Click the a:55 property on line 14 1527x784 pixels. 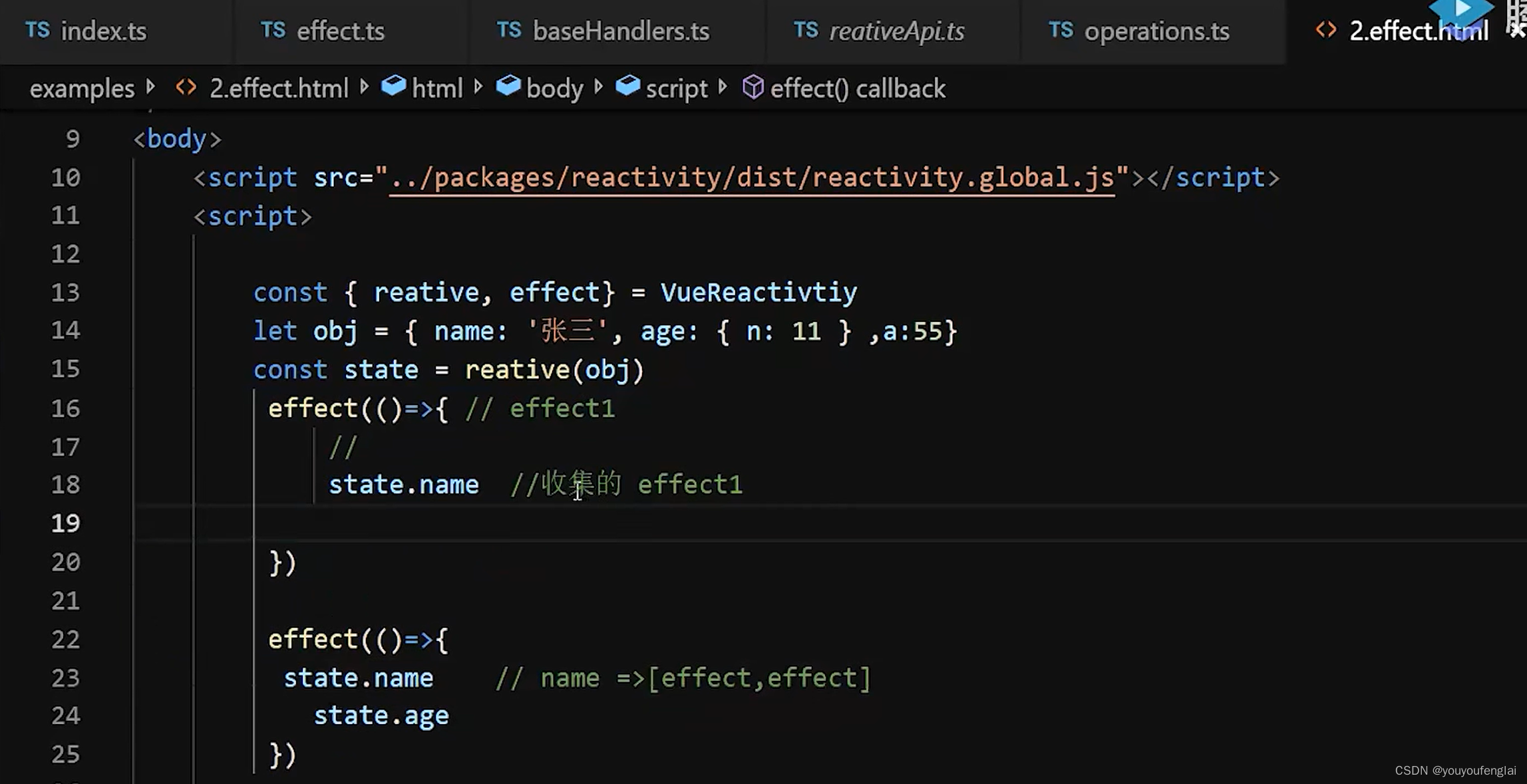pyautogui.click(x=912, y=331)
